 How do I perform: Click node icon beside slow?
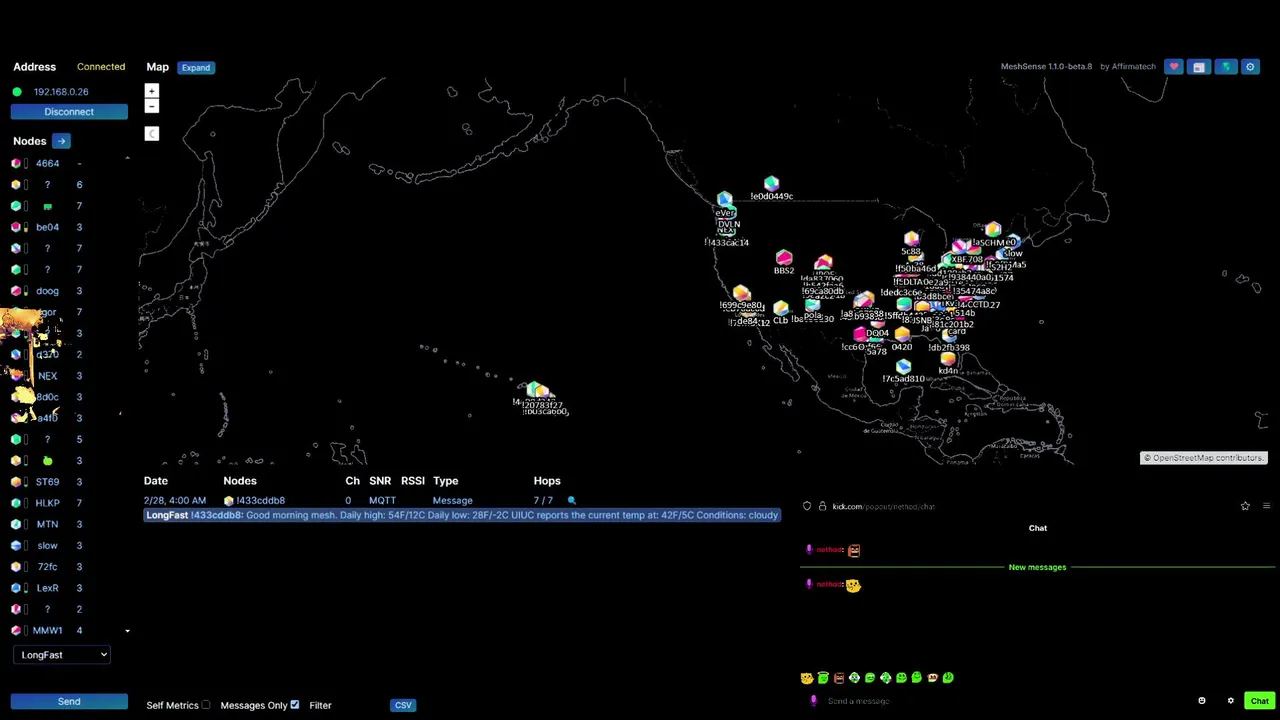16,546
